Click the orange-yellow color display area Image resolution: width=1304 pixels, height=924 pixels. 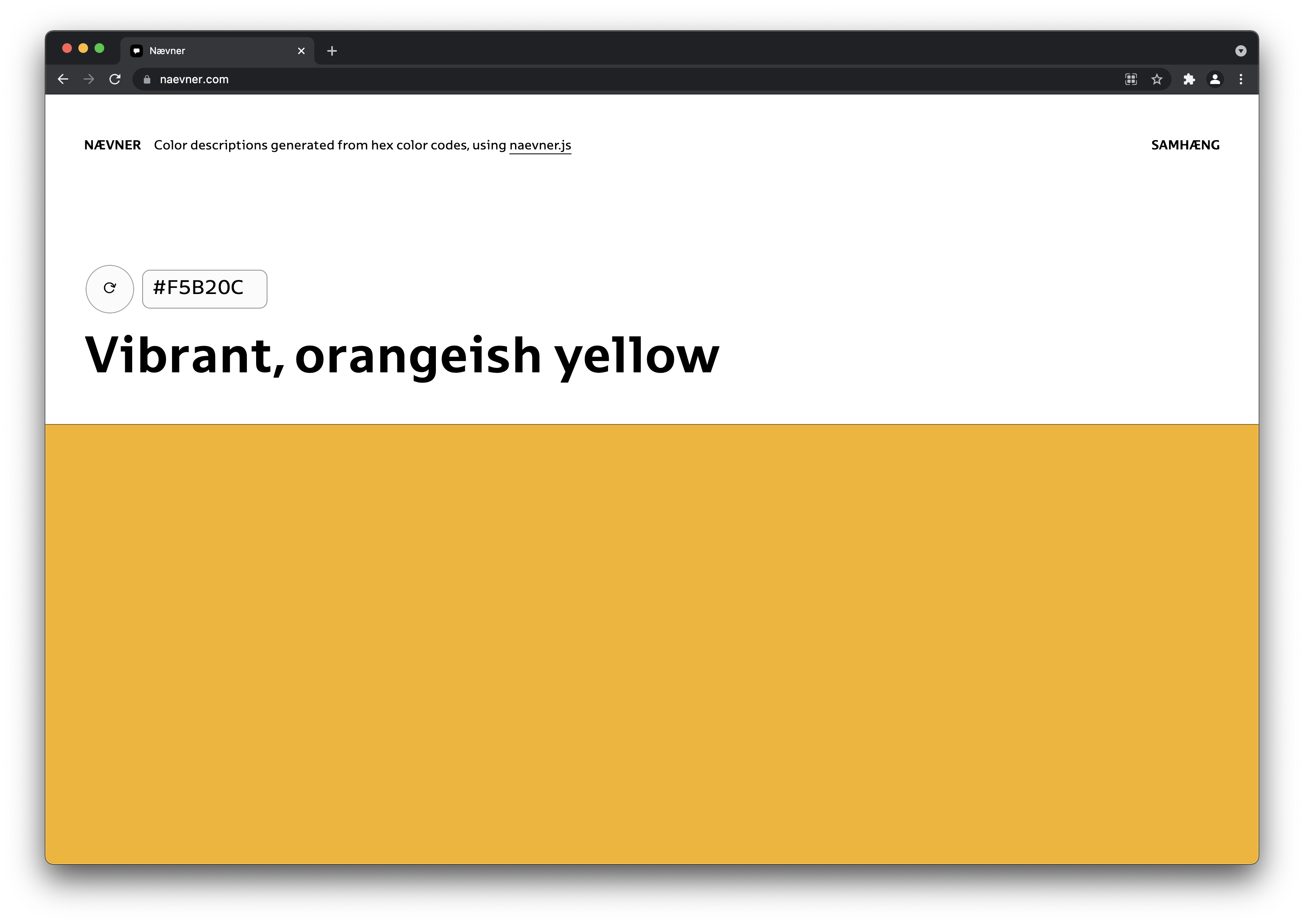point(652,643)
